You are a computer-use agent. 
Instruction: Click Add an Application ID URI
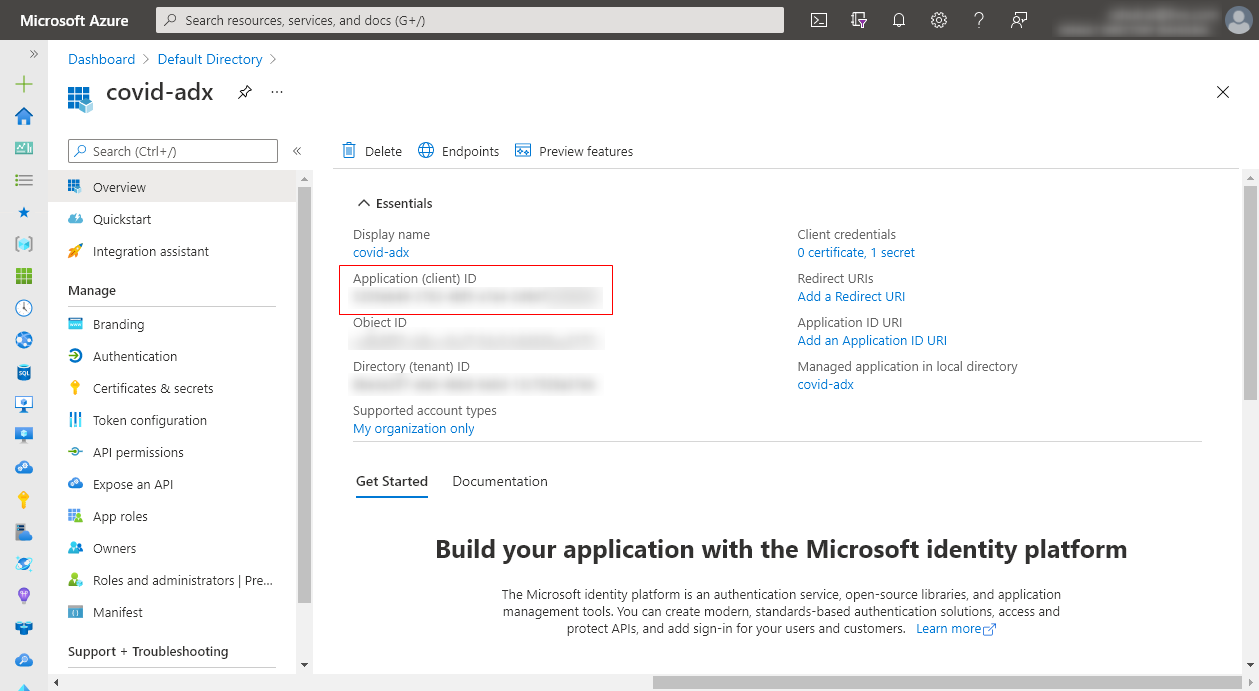pos(872,340)
